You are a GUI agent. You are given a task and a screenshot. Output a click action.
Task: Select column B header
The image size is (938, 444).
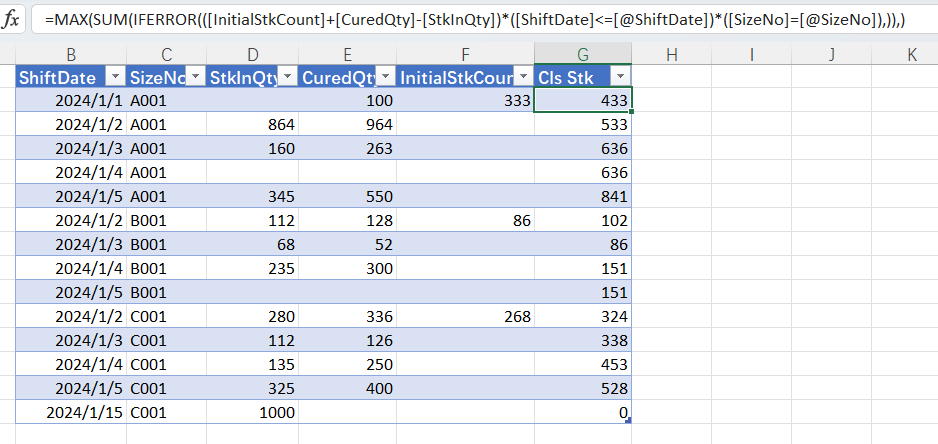coord(71,54)
